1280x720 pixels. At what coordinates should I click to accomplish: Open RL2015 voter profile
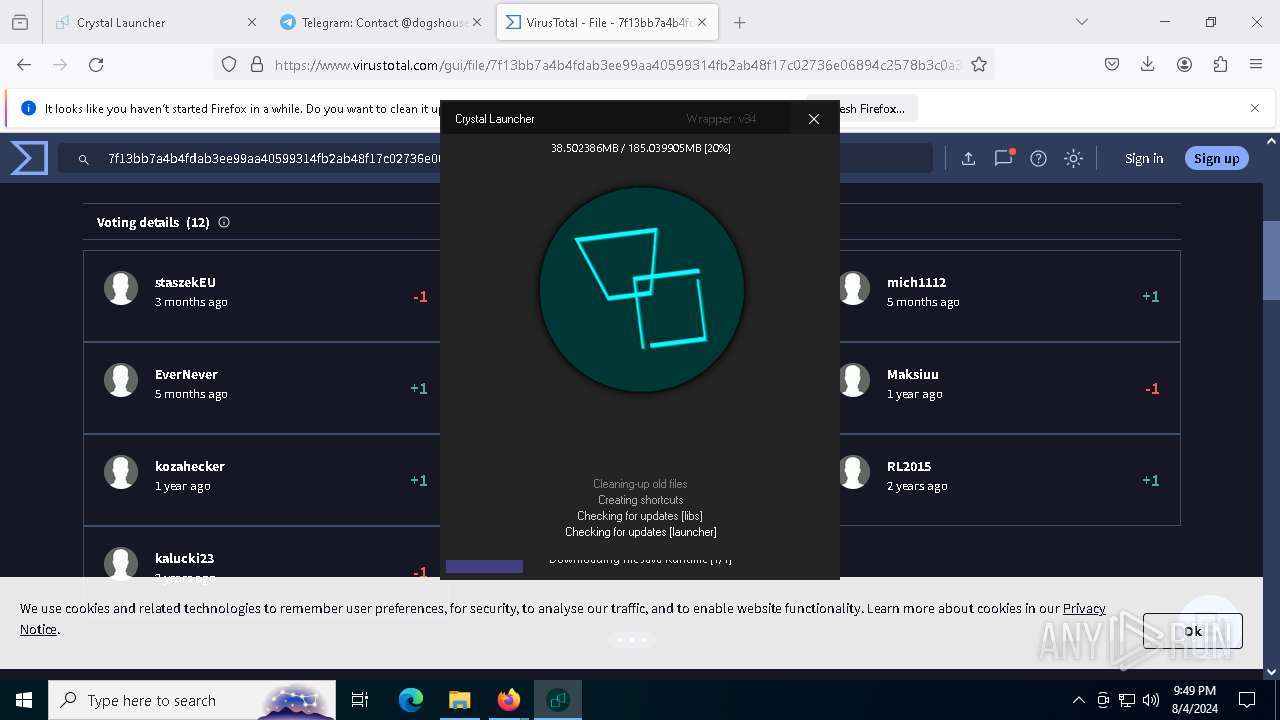pyautogui.click(x=909, y=466)
